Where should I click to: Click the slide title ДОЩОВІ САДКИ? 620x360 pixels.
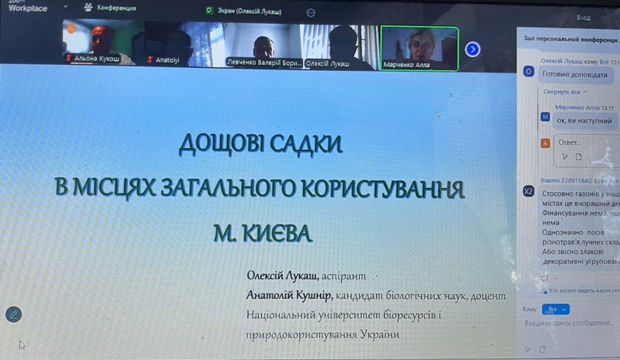261,144
